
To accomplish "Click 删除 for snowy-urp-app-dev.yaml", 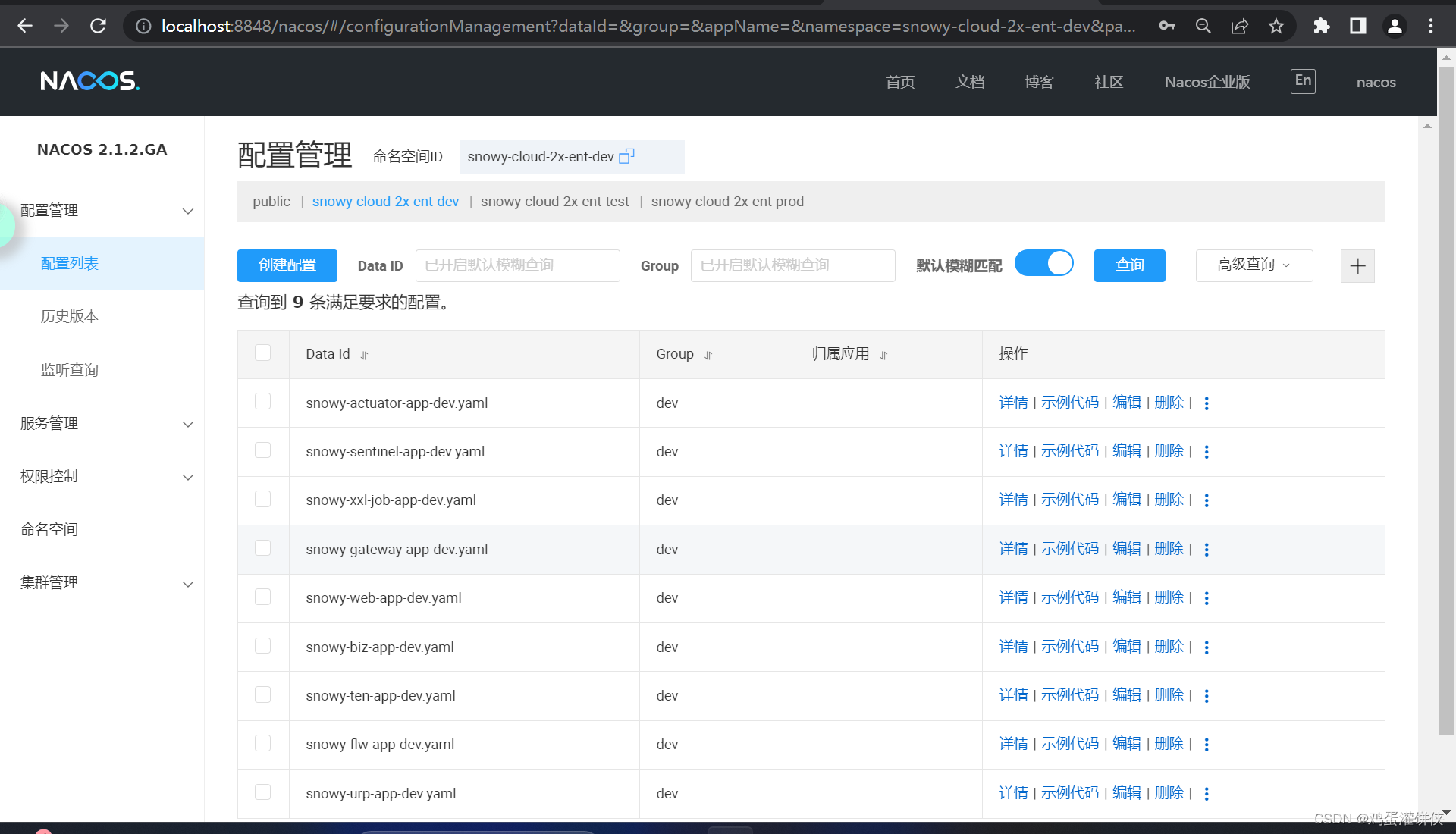I will pyautogui.click(x=1169, y=793).
